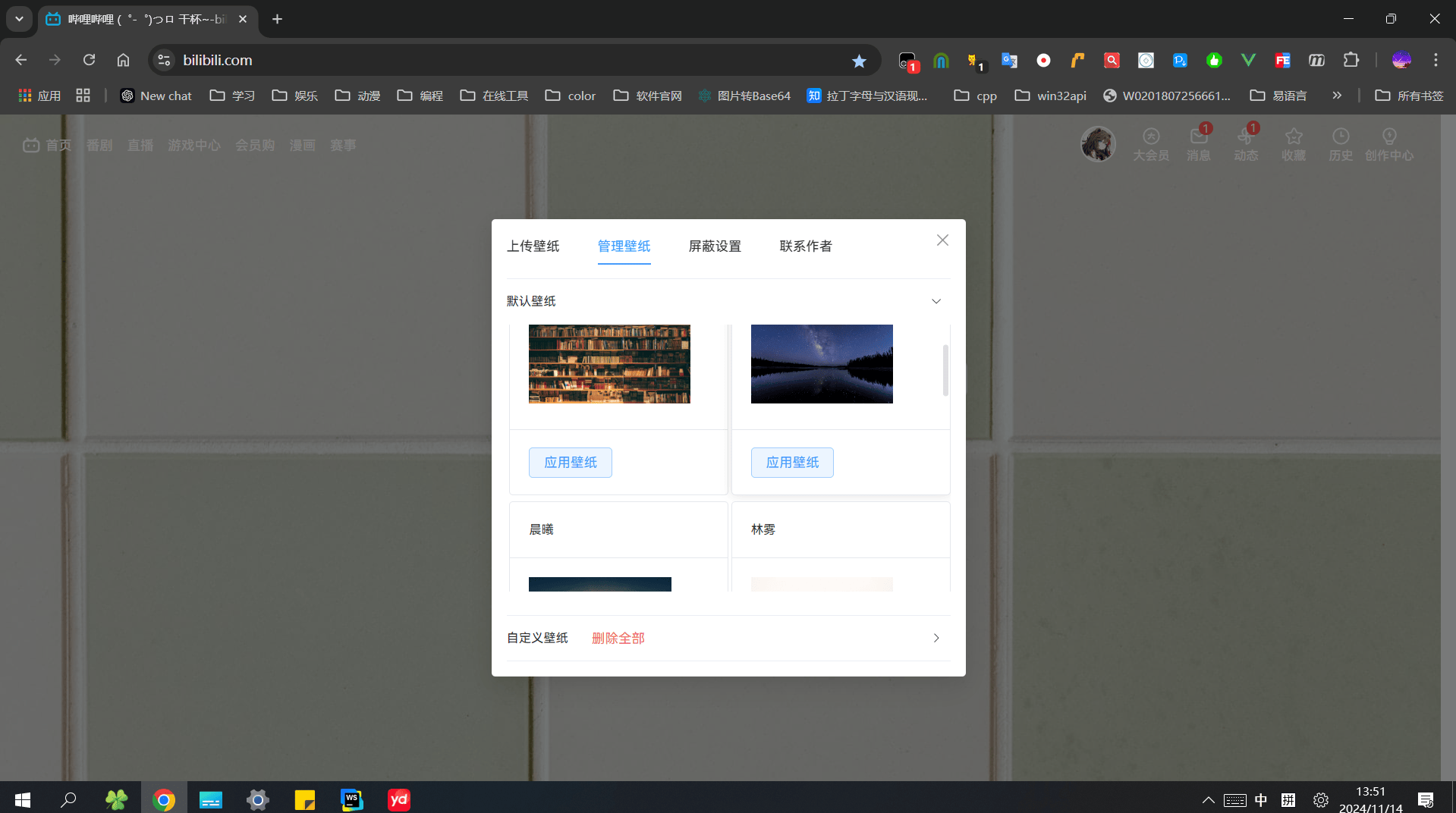Select the starry night lake thumbnail
This screenshot has height=813, width=1456.
tap(822, 364)
